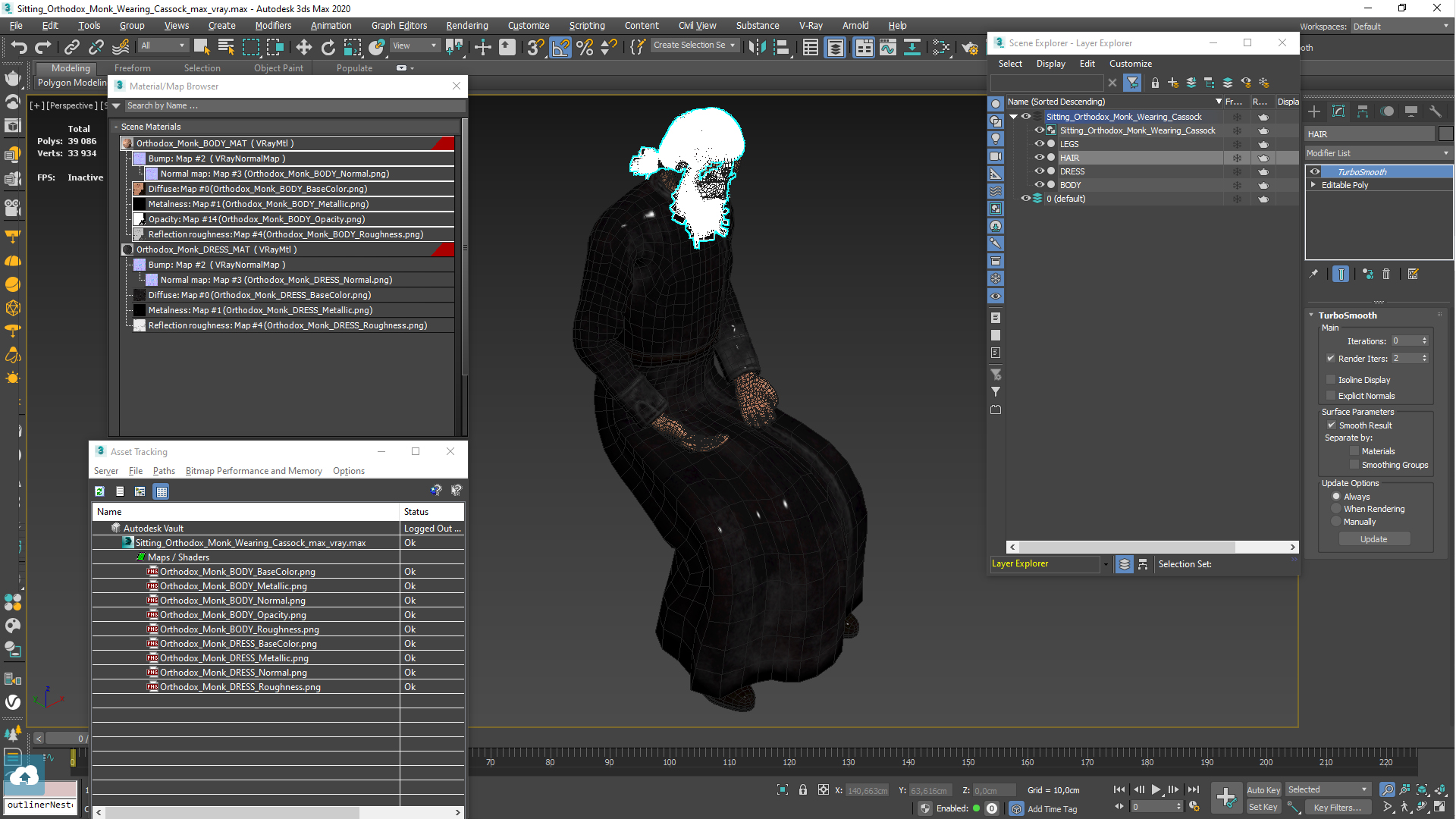The image size is (1456, 819).
Task: Toggle visibility eye of DRESS object
Action: coord(1040,171)
